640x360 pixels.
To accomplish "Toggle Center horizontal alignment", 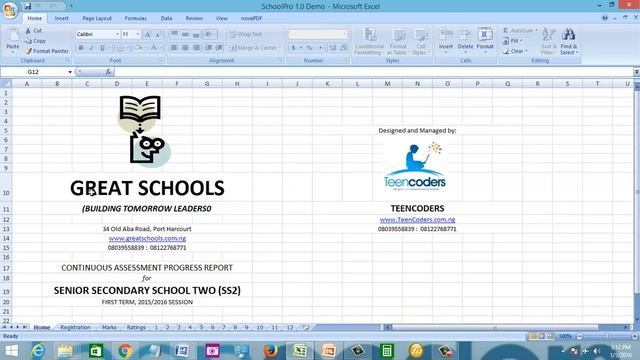I will [185, 48].
